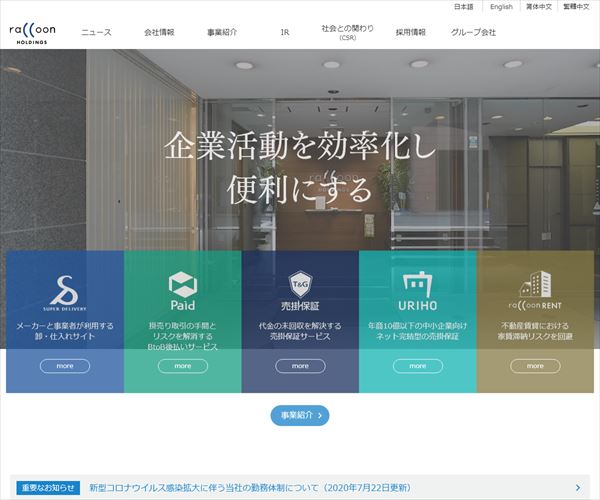Image resolution: width=600 pixels, height=500 pixels.
Task: Click the Raccoon Holdings logo
Action: [33, 33]
